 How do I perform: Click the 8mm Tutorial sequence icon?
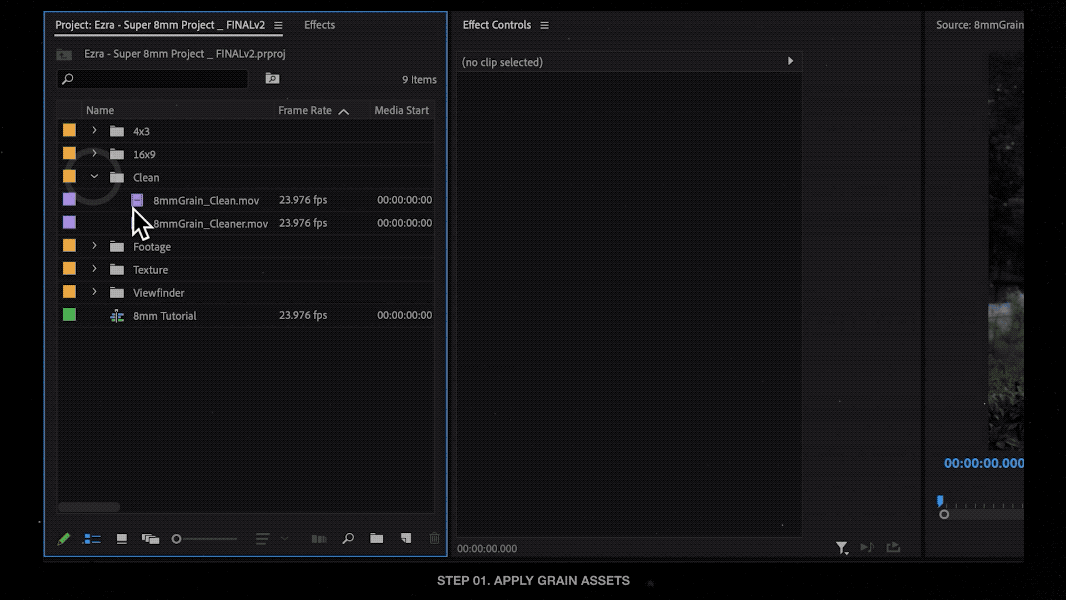coord(117,316)
